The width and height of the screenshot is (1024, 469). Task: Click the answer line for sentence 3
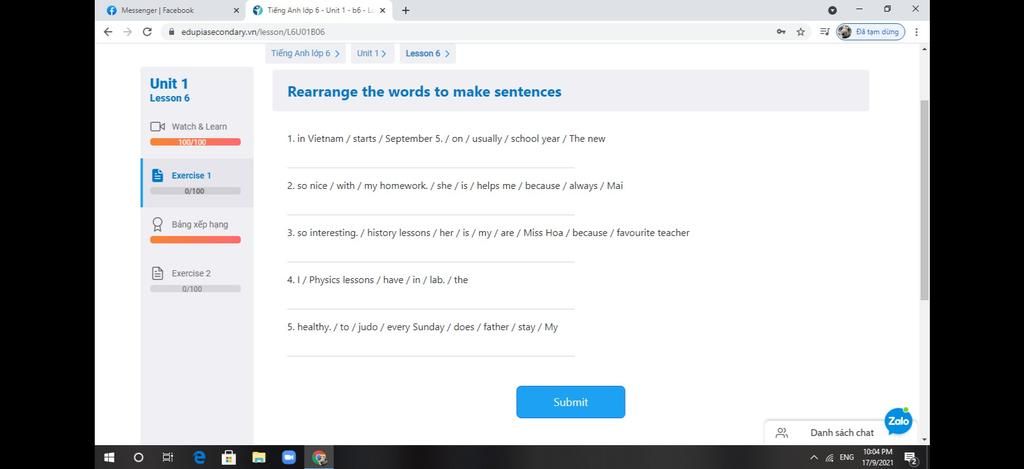431,254
